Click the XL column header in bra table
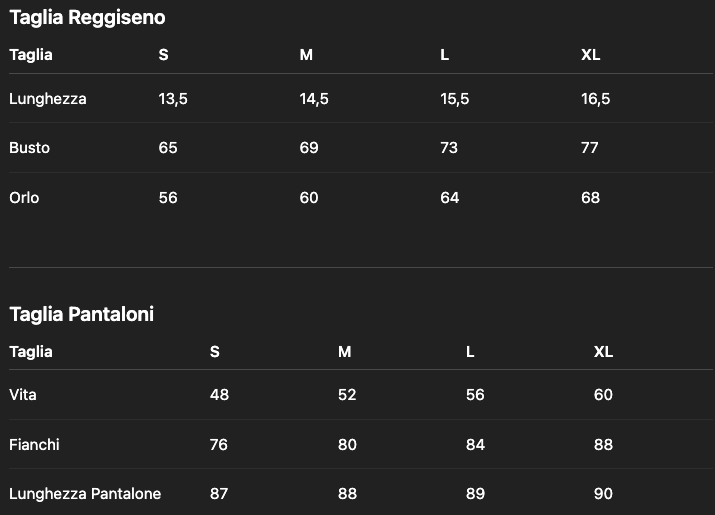Image resolution: width=715 pixels, height=515 pixels. pos(590,55)
